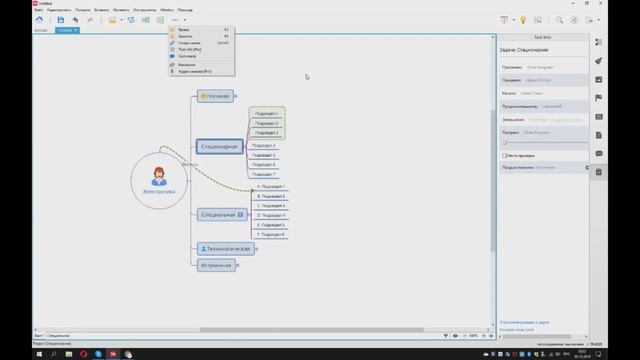The height and width of the screenshot is (360, 640).
Task: Add a relationship with the relationship toolbar icon
Action: coord(131,20)
